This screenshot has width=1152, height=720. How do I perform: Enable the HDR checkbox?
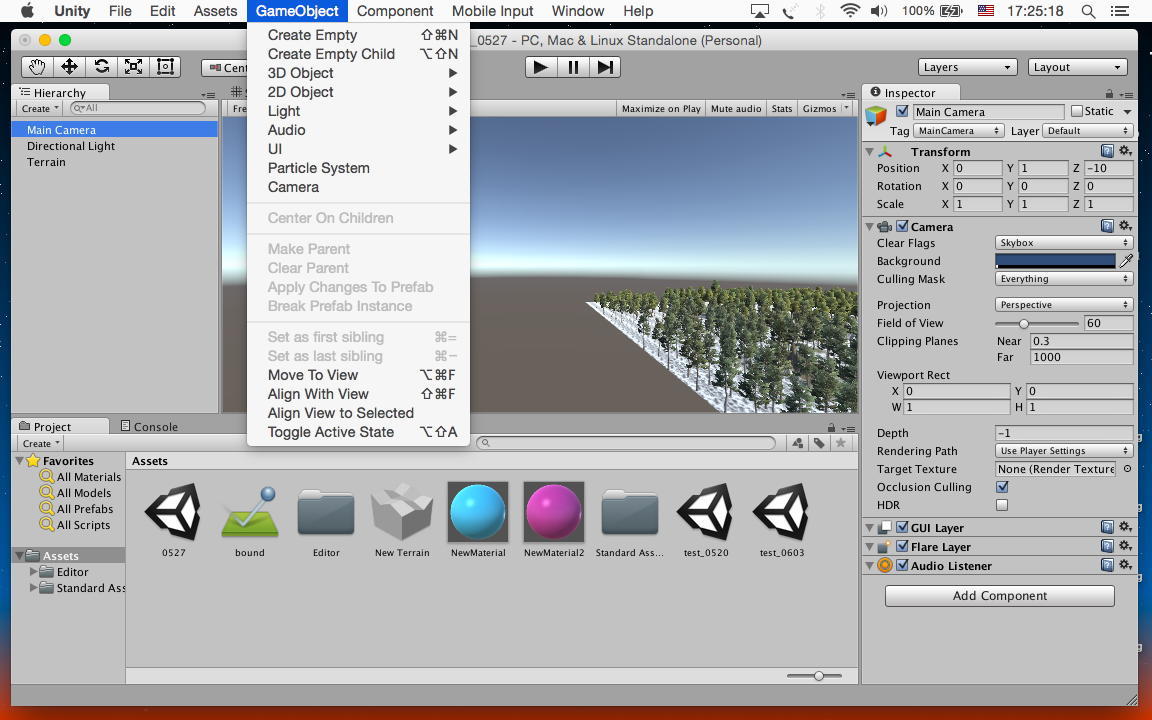point(1002,505)
